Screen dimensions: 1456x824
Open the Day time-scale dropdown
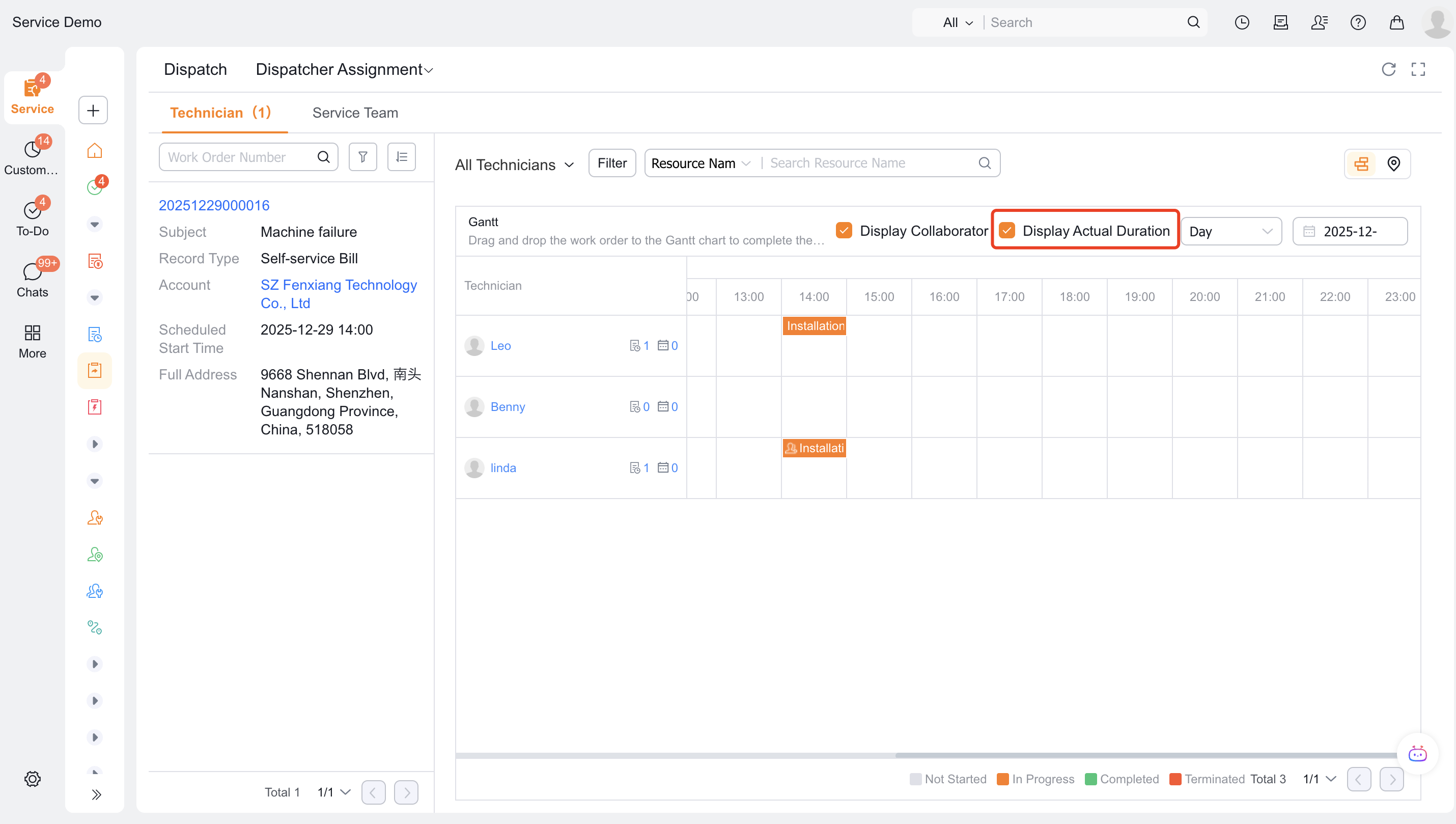coord(1231,232)
